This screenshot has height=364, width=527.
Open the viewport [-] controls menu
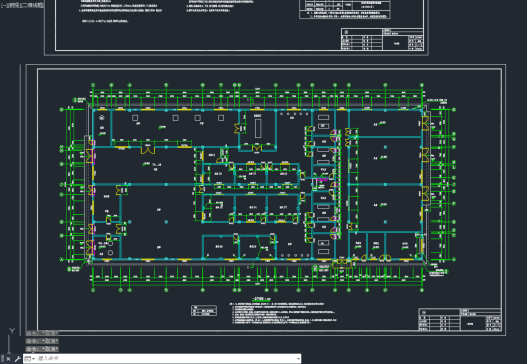pyautogui.click(x=3, y=5)
